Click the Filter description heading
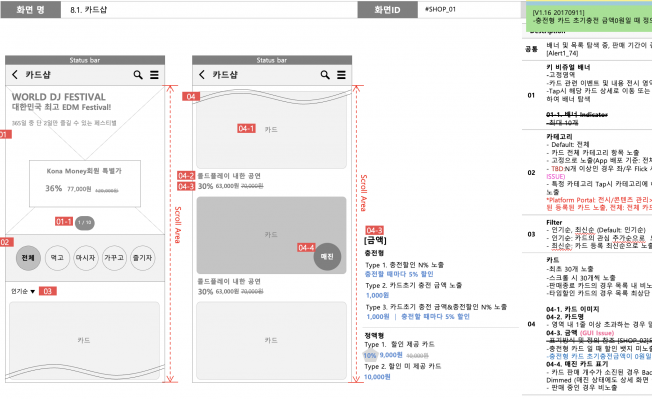The height and width of the screenshot is (399, 652). 554,222
